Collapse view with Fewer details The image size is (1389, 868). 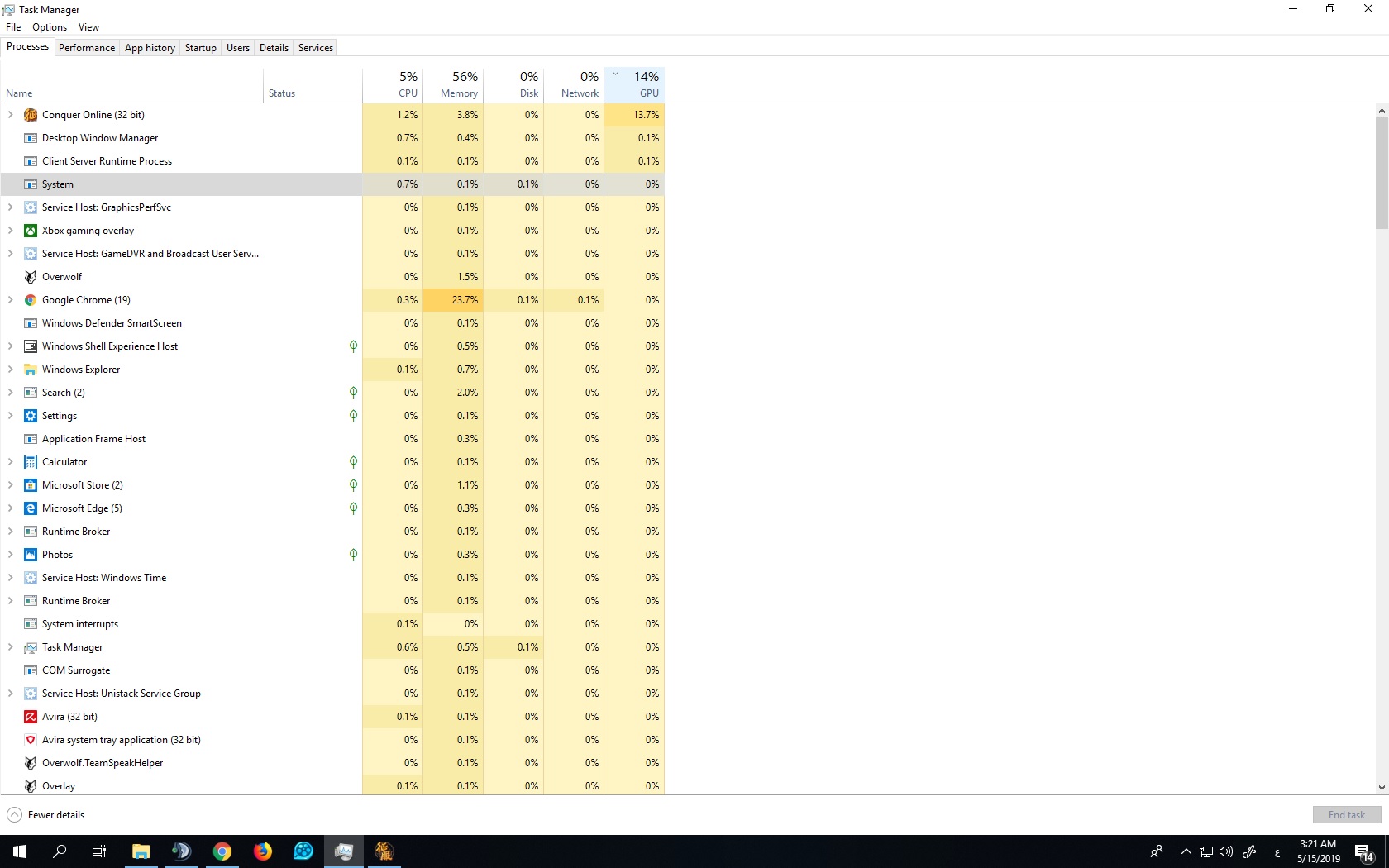pos(46,815)
